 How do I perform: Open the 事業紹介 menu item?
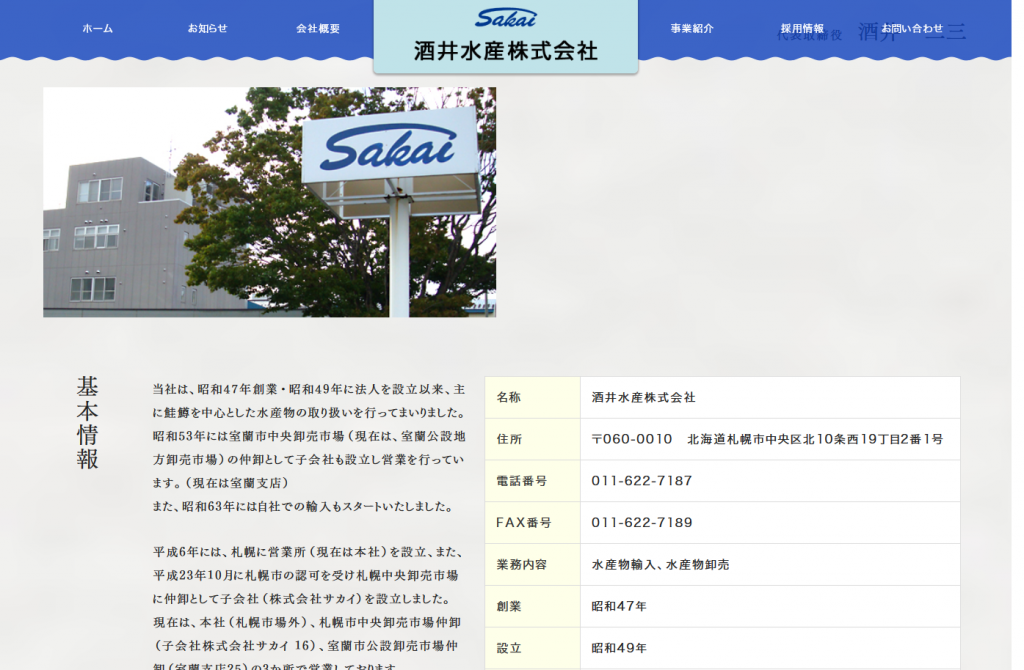pyautogui.click(x=692, y=29)
